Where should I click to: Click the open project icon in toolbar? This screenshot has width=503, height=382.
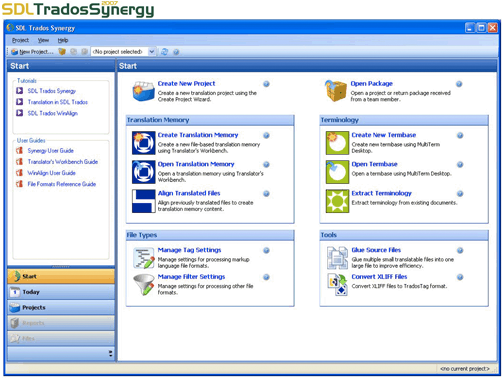[x=62, y=52]
